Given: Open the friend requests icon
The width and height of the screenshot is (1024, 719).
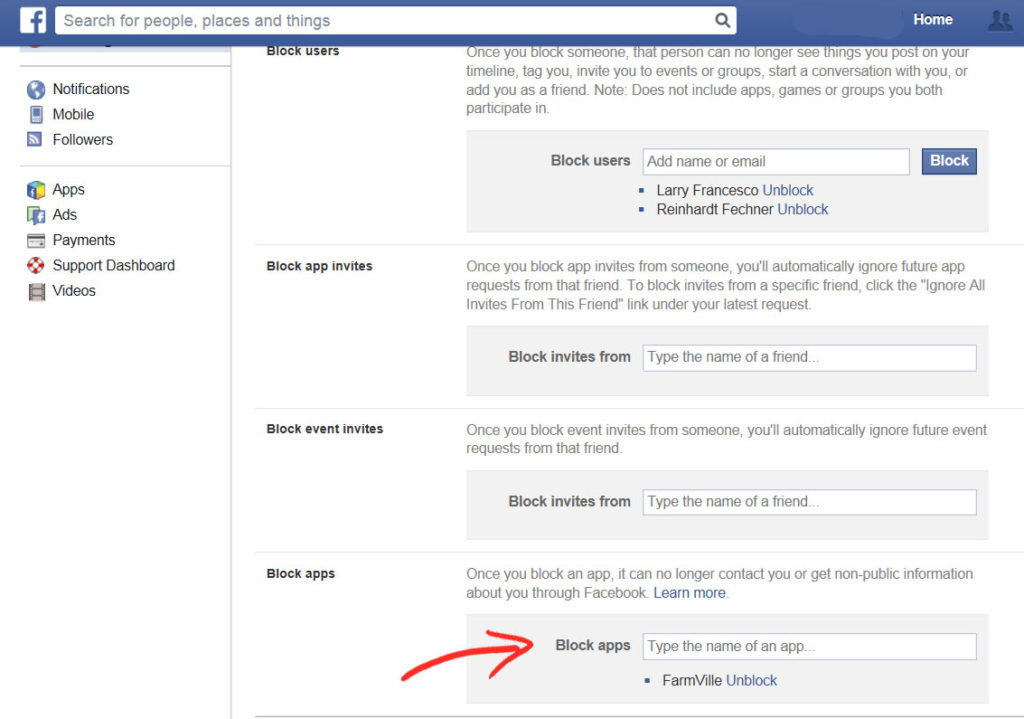Looking at the screenshot, I should [x=999, y=20].
